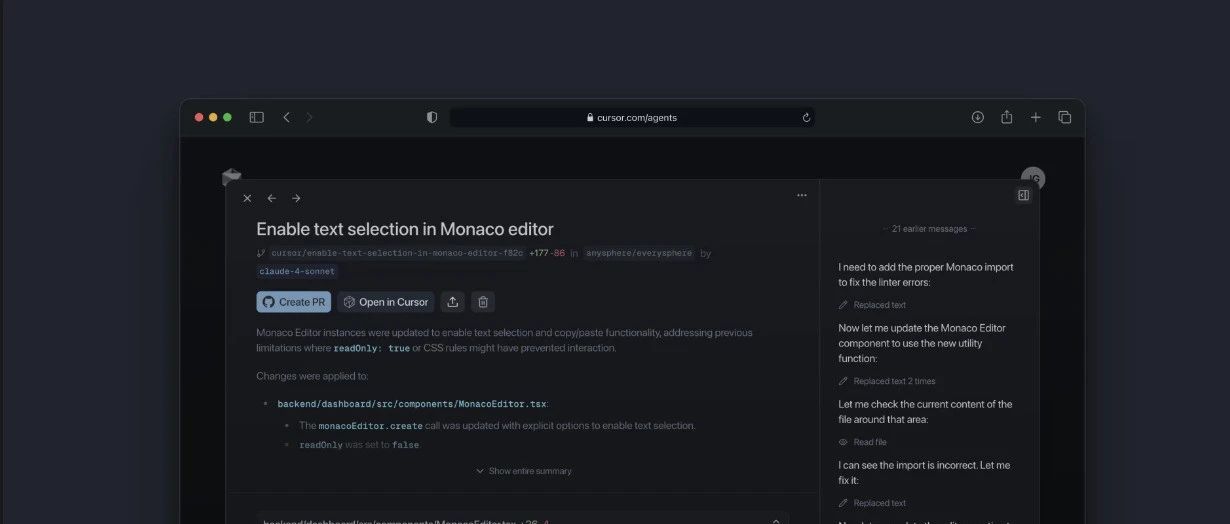This screenshot has width=1230, height=524.
Task: Click the Cursor cube logo
Action: click(x=231, y=177)
